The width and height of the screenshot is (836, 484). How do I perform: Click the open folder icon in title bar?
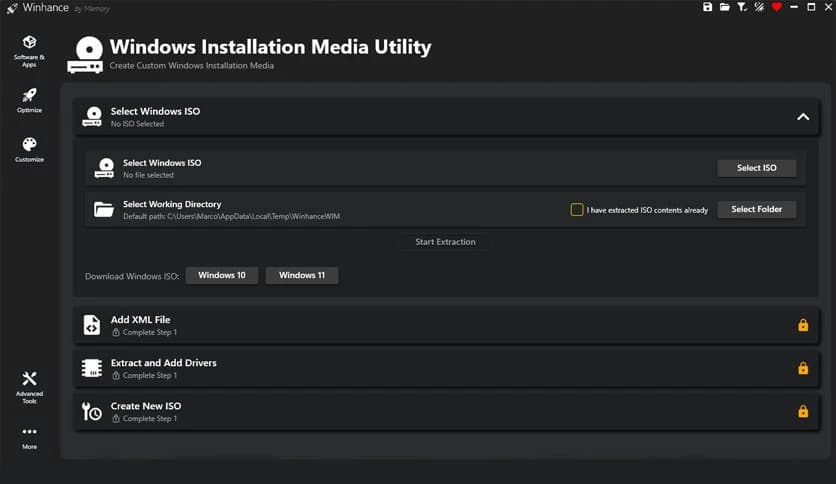[724, 7]
